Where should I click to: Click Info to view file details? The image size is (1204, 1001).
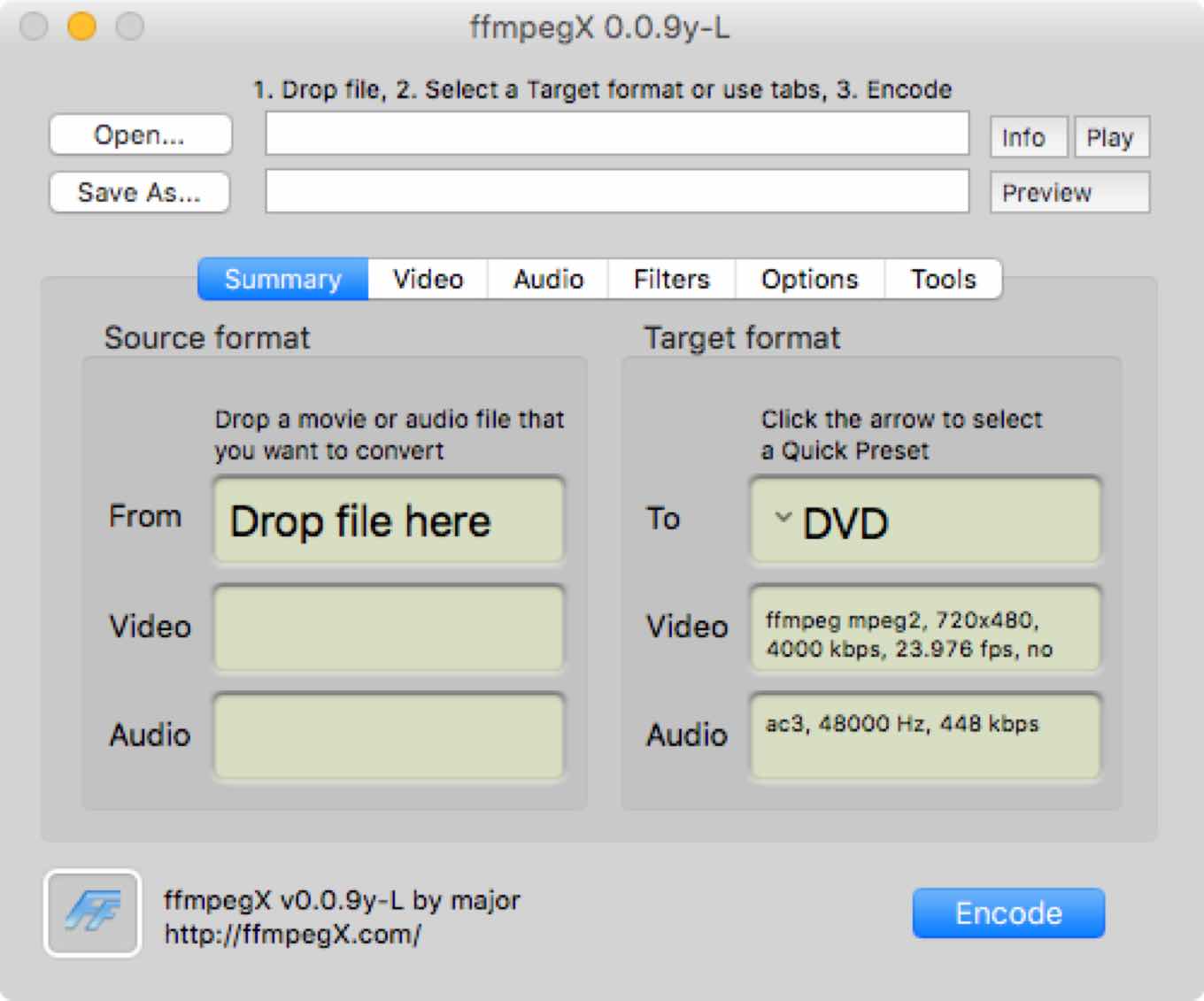tap(1027, 137)
